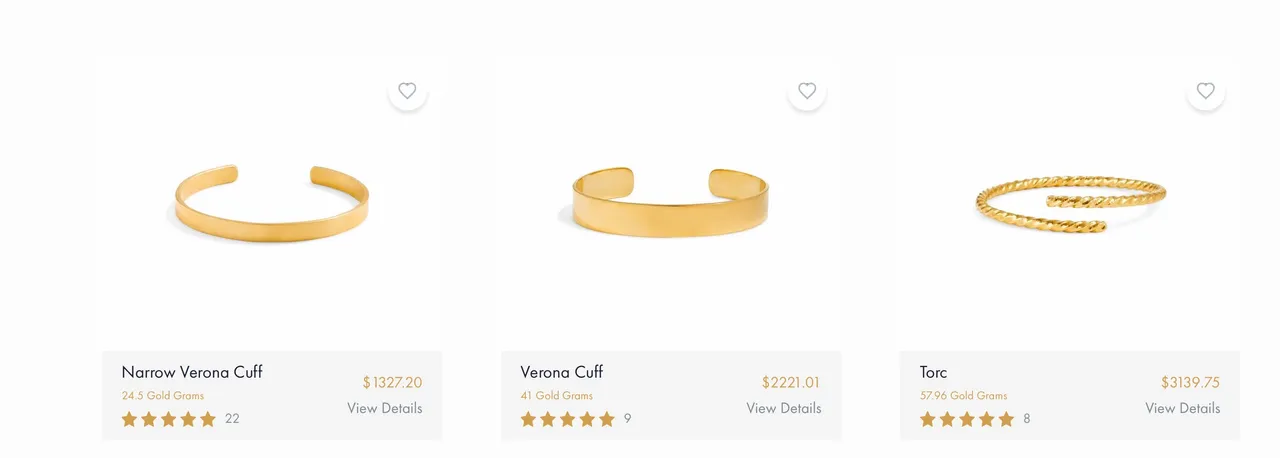The height and width of the screenshot is (458, 1280).
Task: Click star rating of Verona Cuff
Action: click(x=568, y=419)
